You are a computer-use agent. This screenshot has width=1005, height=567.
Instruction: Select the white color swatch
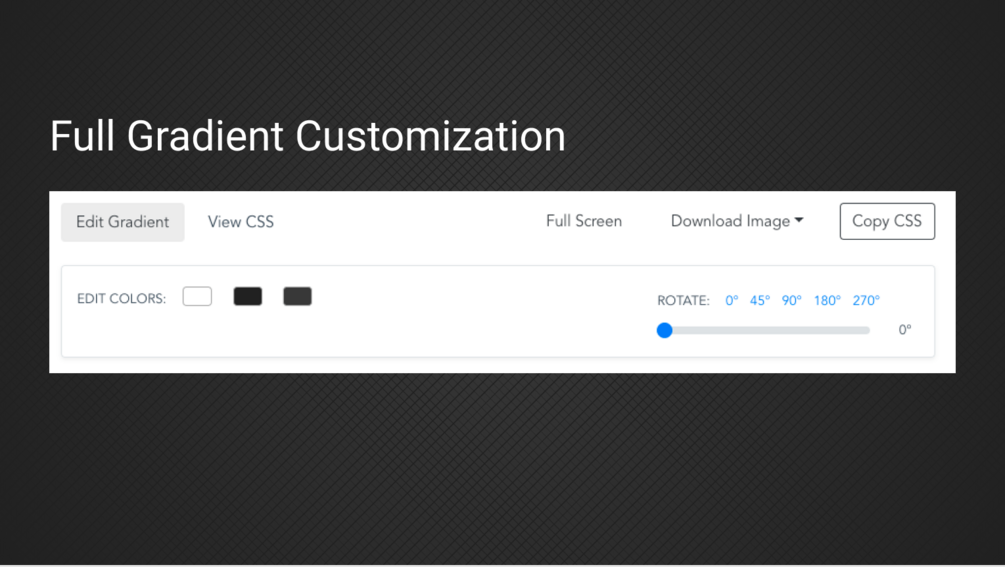click(x=197, y=296)
